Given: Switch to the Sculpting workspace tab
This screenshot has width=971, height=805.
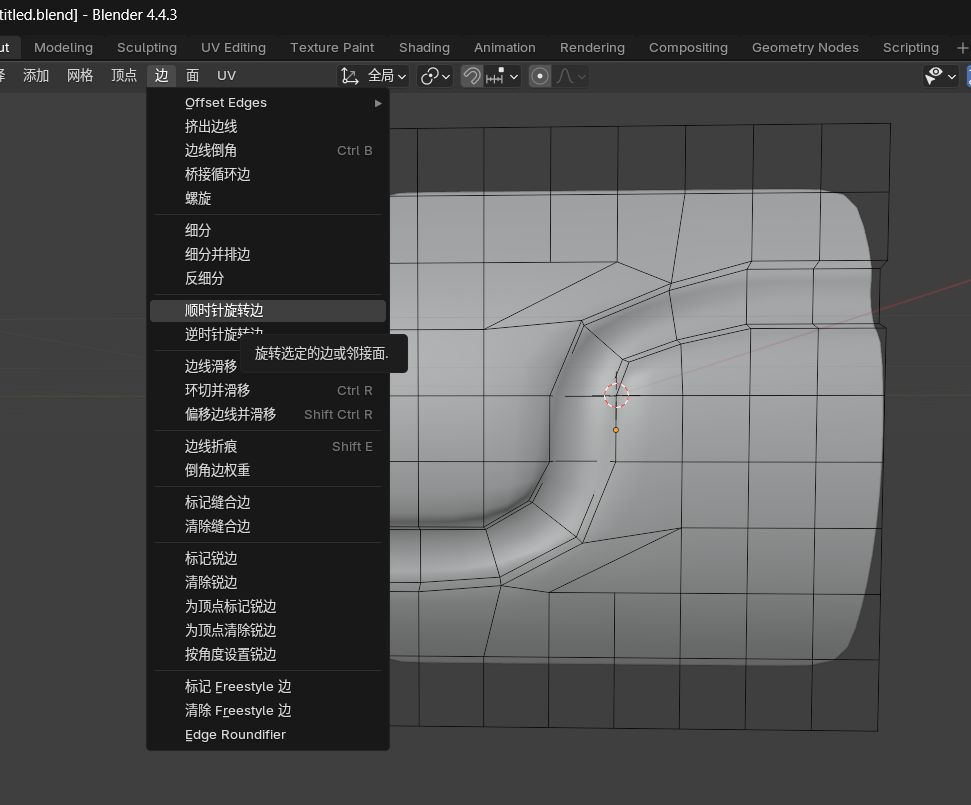Looking at the screenshot, I should pyautogui.click(x=147, y=48).
